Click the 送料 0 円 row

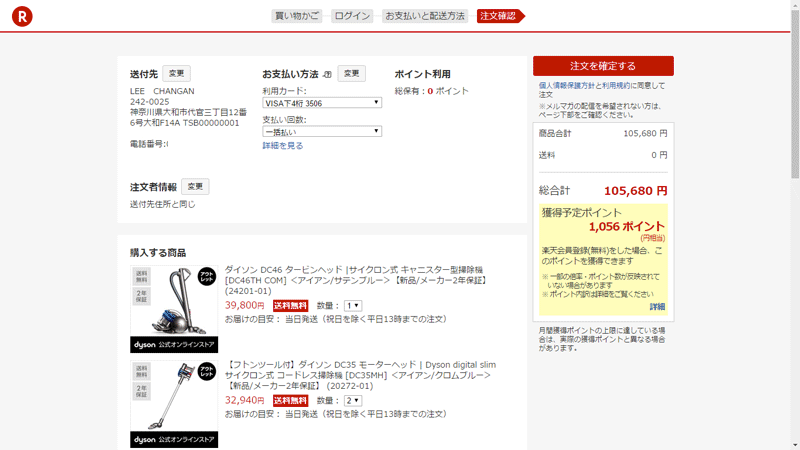[x=603, y=155]
